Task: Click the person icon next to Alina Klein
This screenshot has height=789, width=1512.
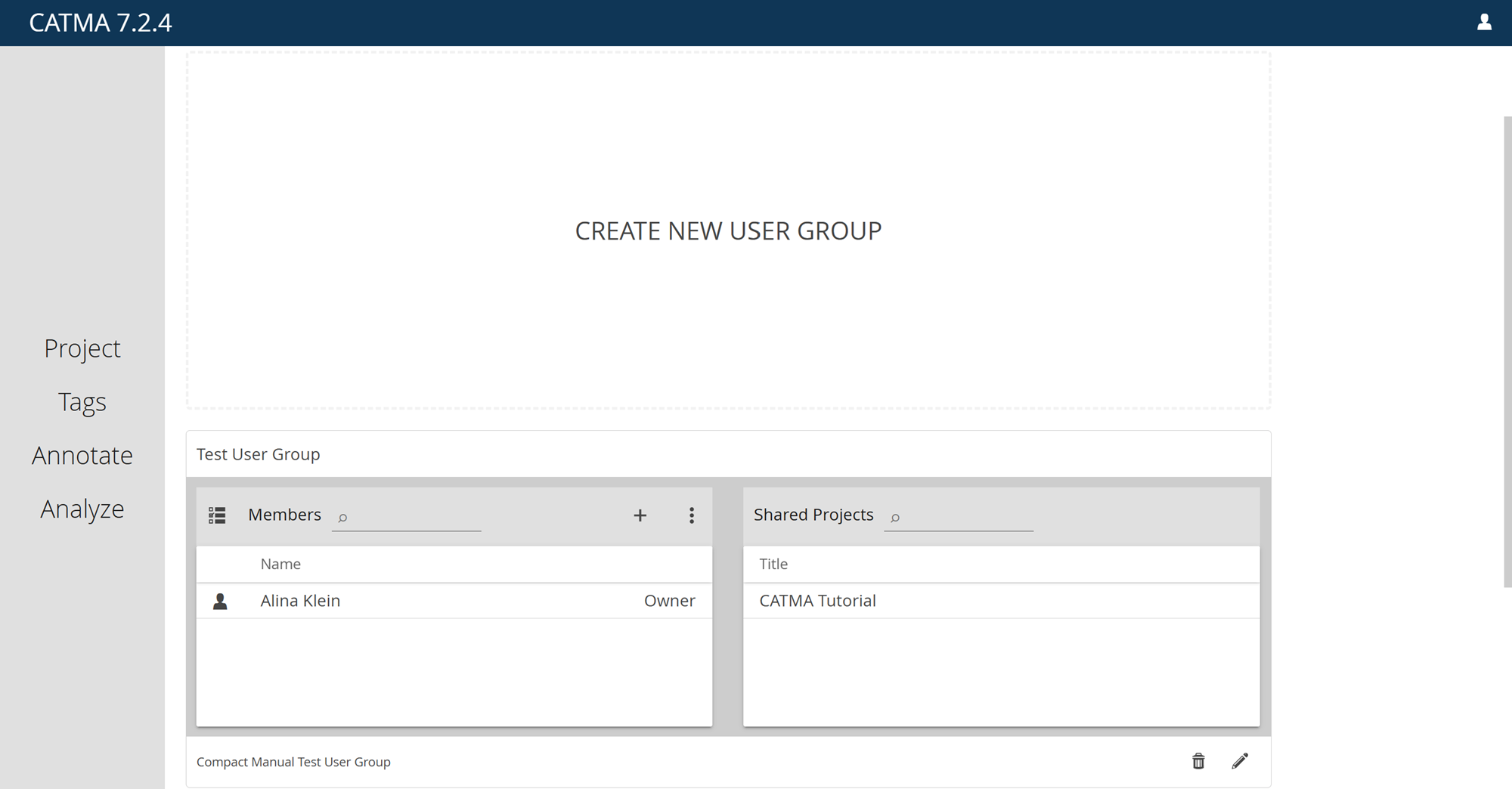Action: coord(221,600)
